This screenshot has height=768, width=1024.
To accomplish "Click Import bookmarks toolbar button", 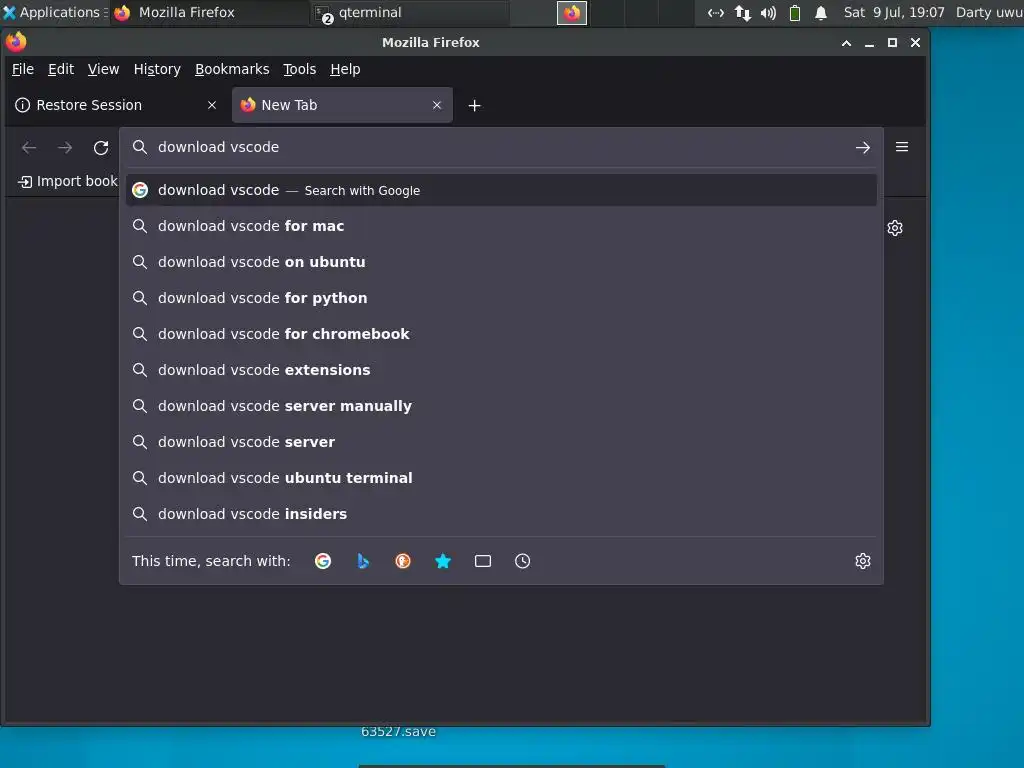I will click(x=67, y=181).
